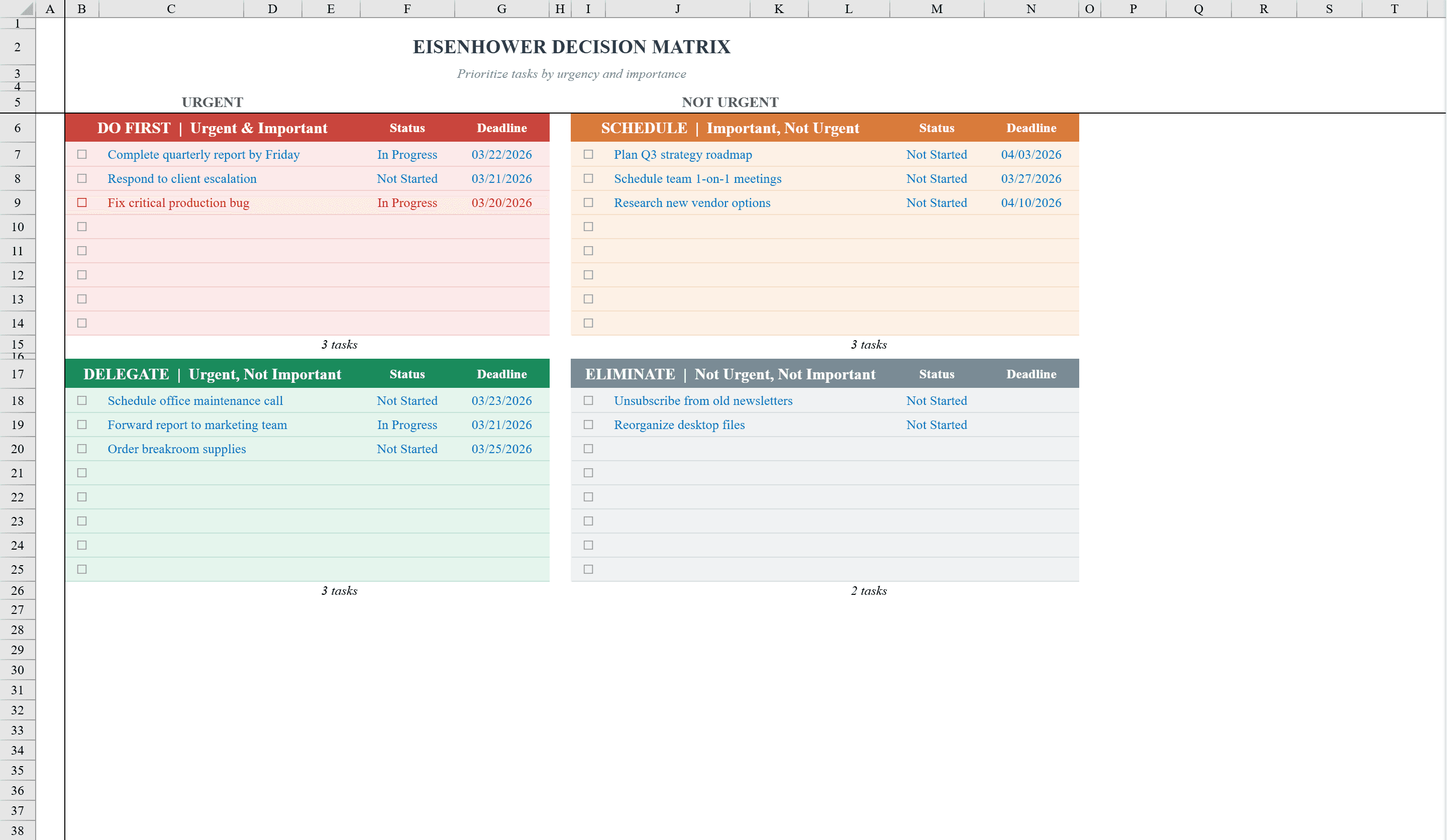Open the Forward report to marketing team task

click(x=197, y=425)
